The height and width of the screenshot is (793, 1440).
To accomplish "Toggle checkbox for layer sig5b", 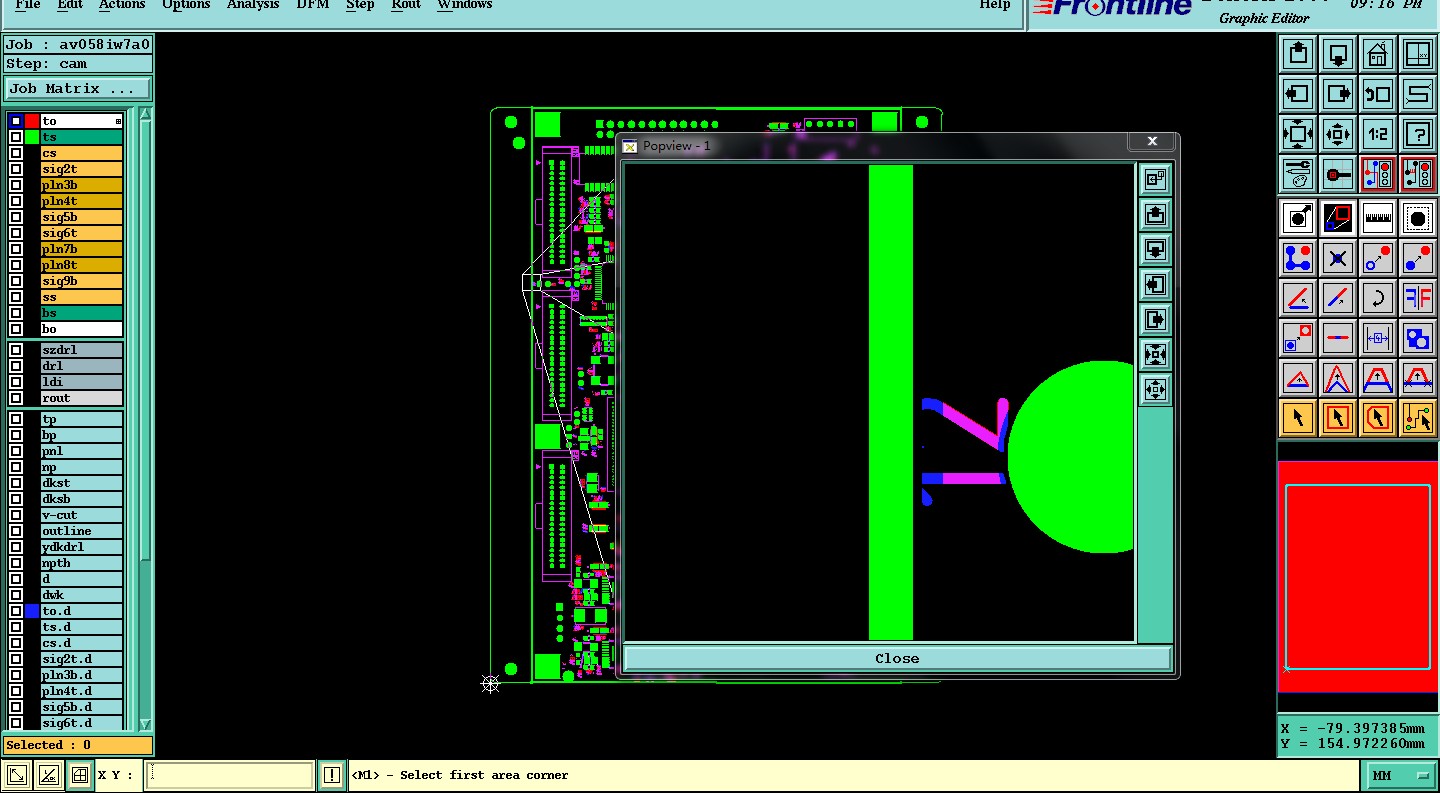I will tap(16, 217).
